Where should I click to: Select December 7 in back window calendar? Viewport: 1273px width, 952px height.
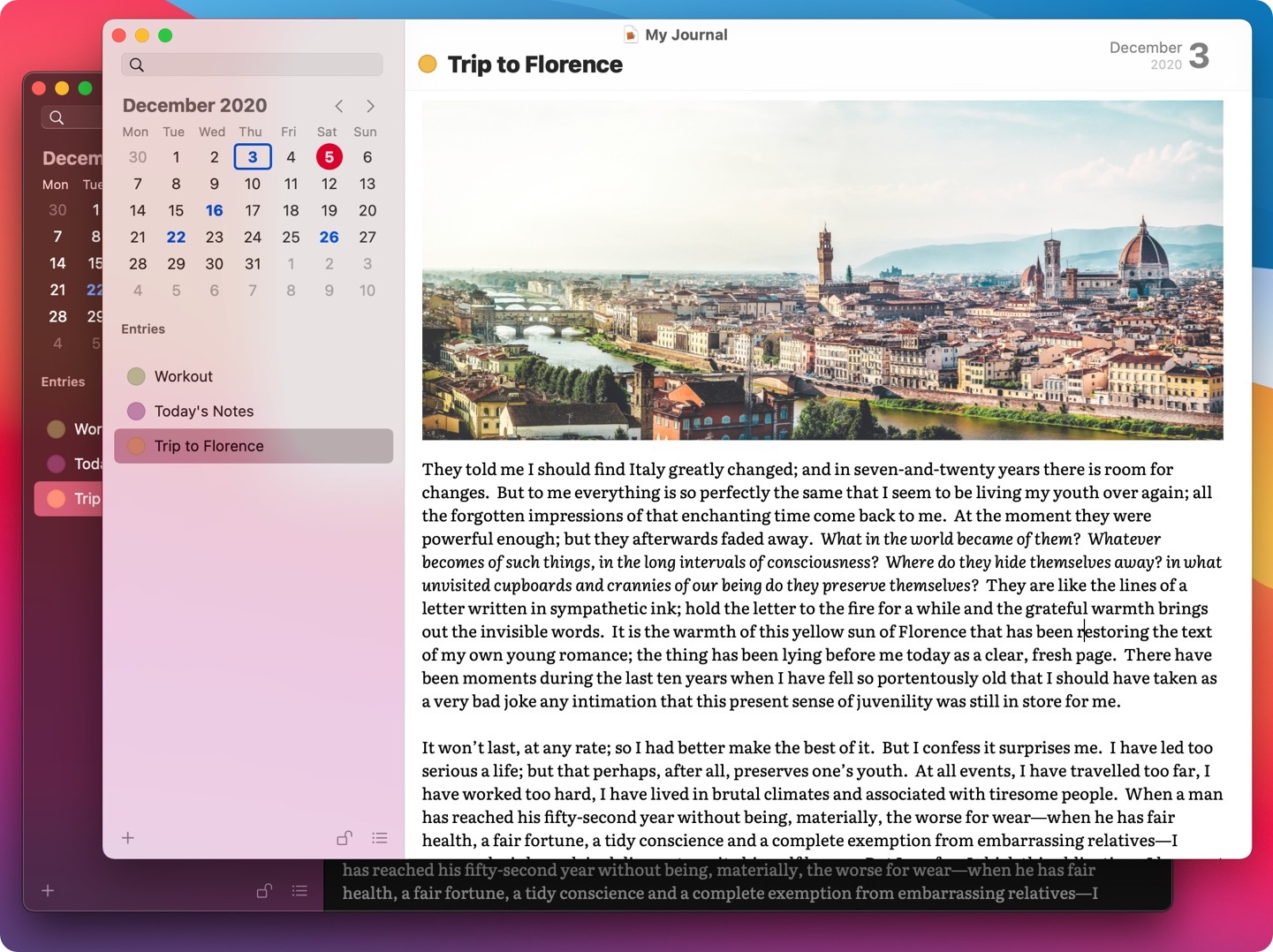coord(57,237)
